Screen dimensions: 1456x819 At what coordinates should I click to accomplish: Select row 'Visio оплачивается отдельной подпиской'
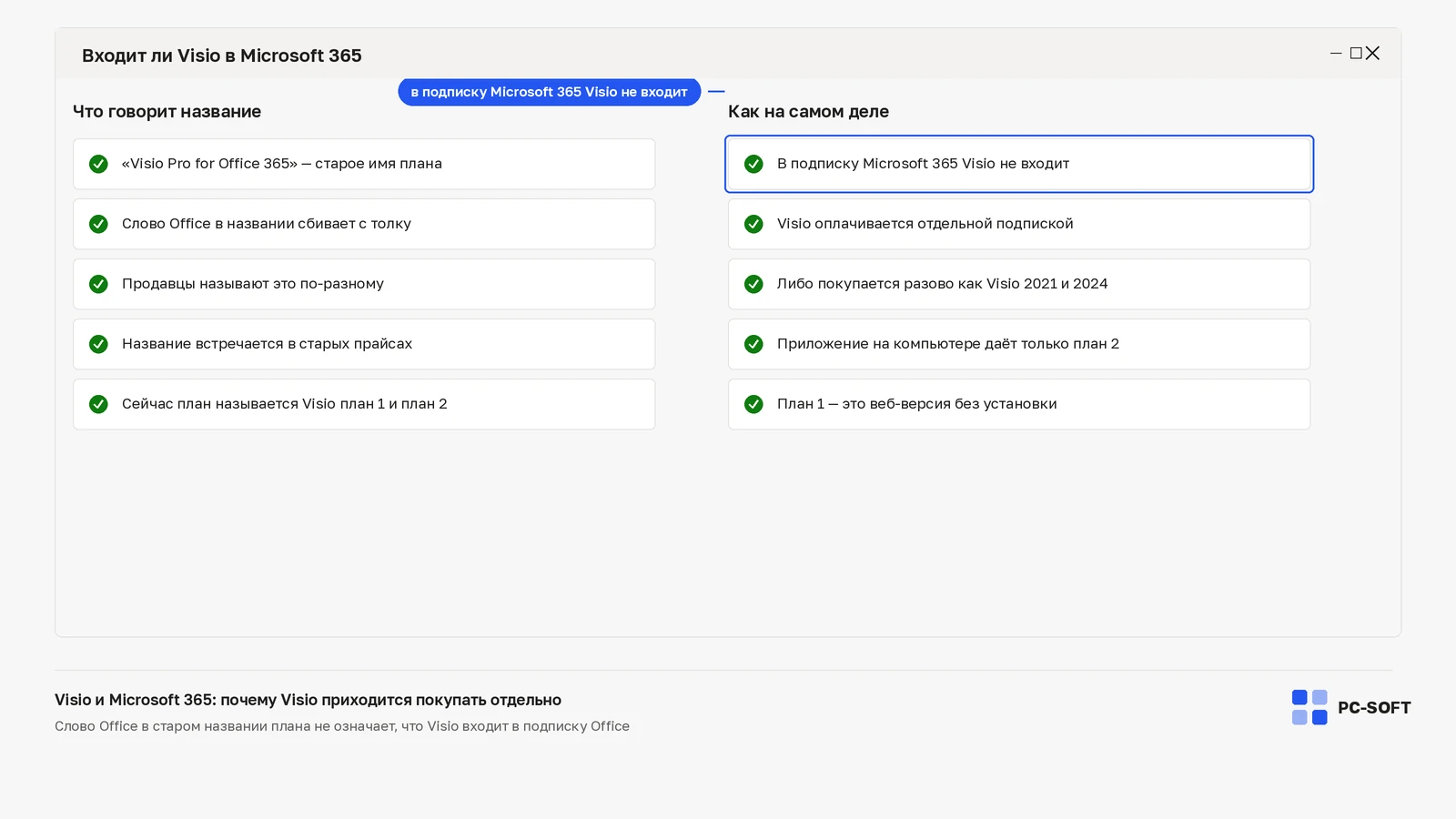pyautogui.click(x=1019, y=224)
